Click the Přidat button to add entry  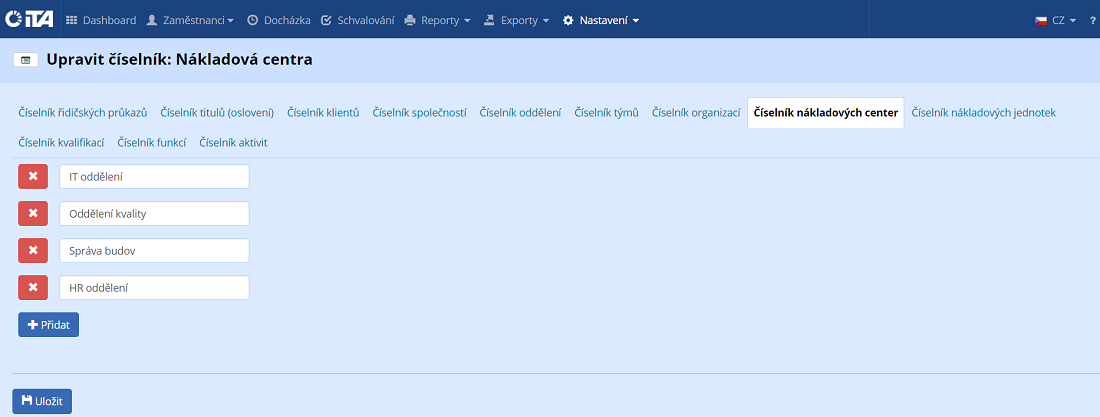point(48,325)
